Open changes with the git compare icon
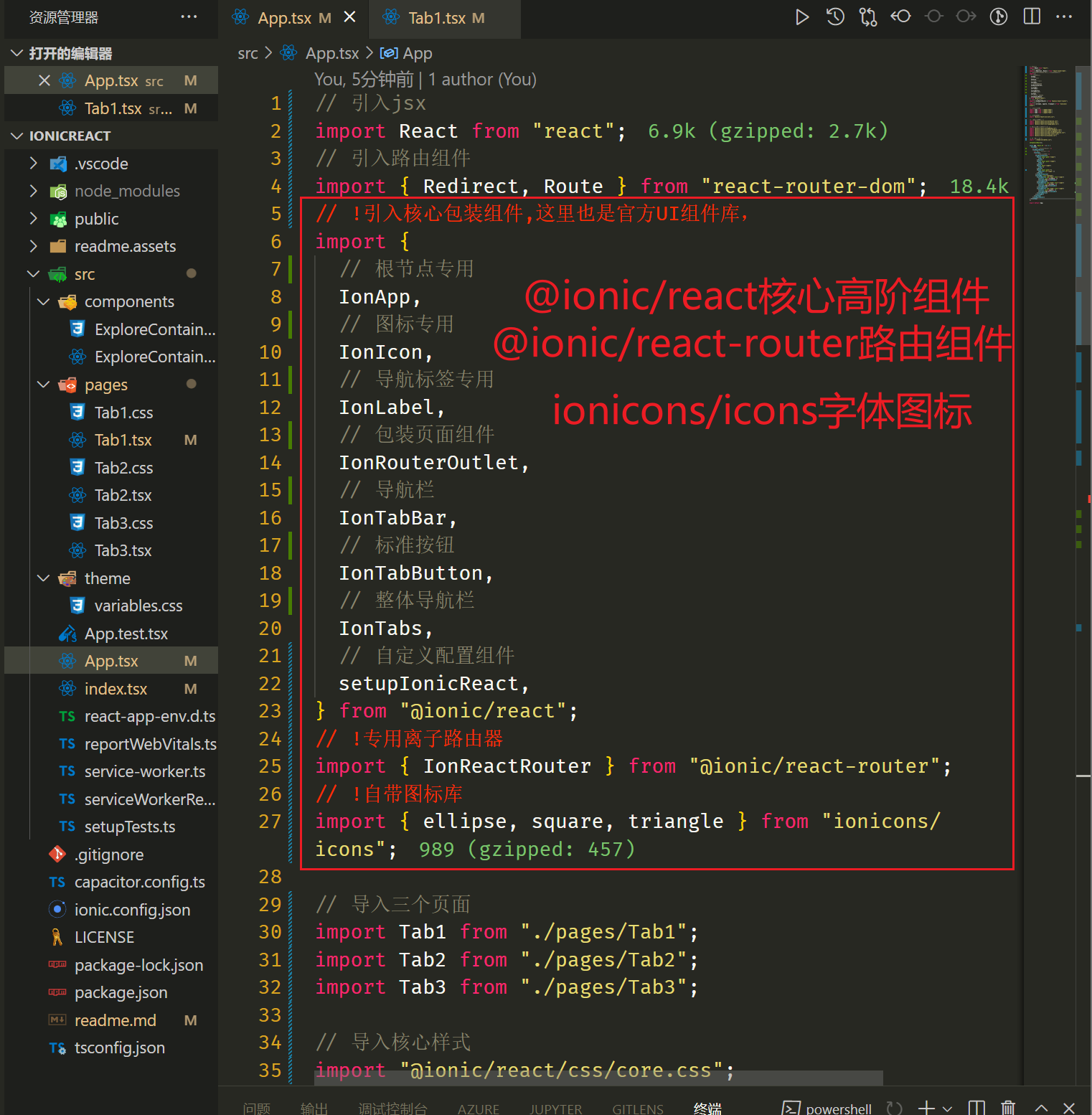This screenshot has width=1092, height=1115. click(x=868, y=17)
